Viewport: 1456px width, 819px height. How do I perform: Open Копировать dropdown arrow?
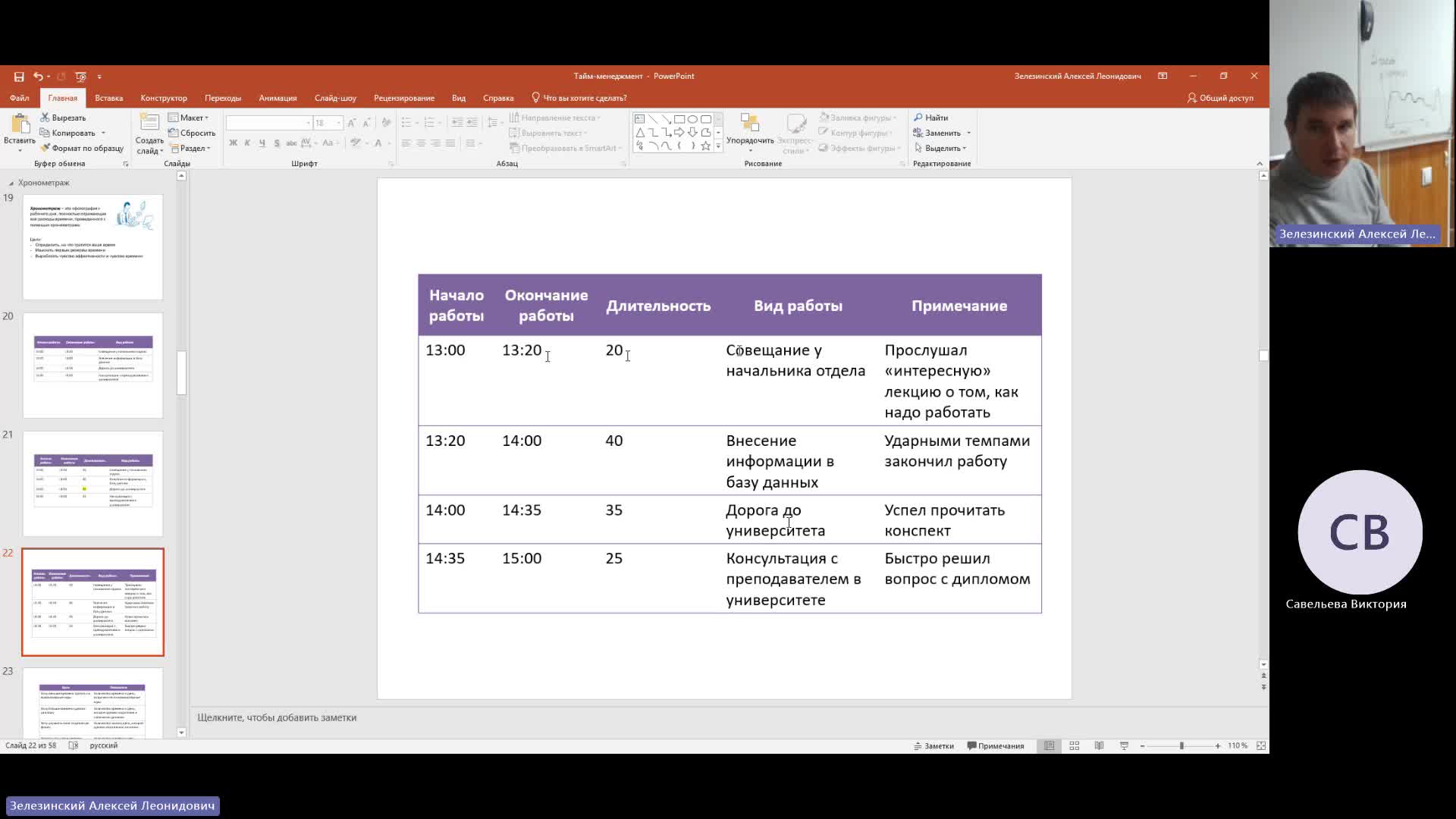click(x=103, y=133)
